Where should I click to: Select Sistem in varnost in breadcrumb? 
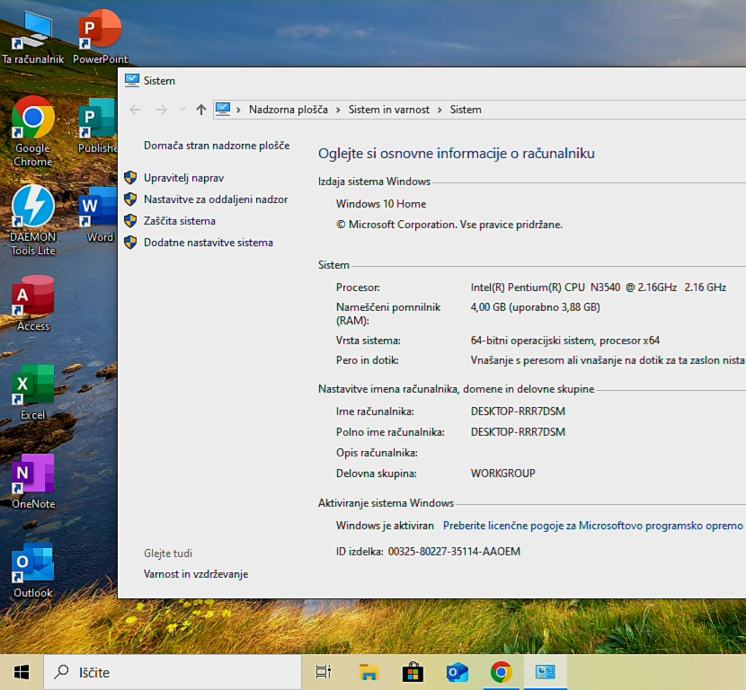389,109
